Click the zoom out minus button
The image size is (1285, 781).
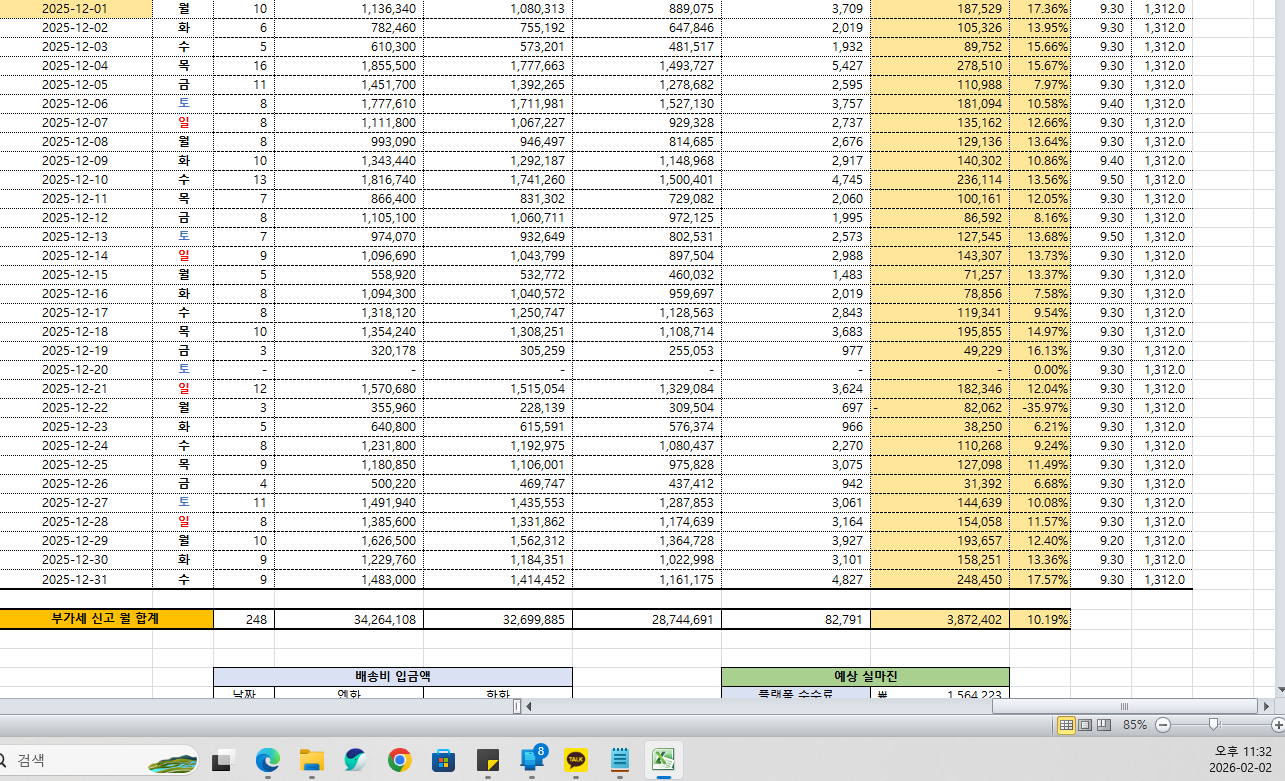pyautogui.click(x=1163, y=724)
